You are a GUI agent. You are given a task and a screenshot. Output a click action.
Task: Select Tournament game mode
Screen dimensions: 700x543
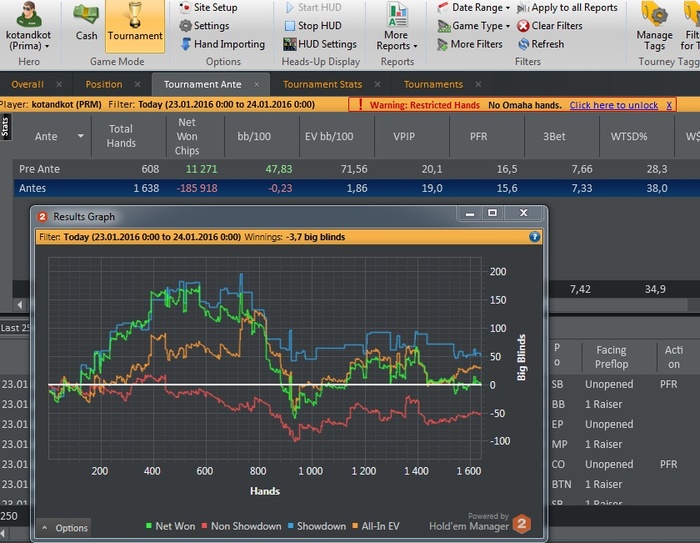pyautogui.click(x=135, y=25)
